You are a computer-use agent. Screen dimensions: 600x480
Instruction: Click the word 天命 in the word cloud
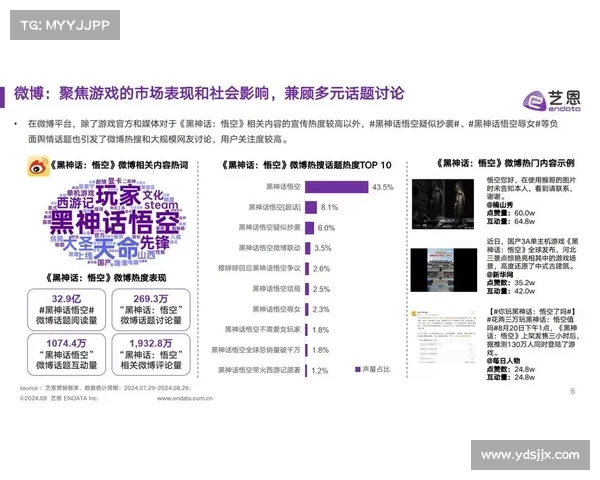[x=116, y=249]
